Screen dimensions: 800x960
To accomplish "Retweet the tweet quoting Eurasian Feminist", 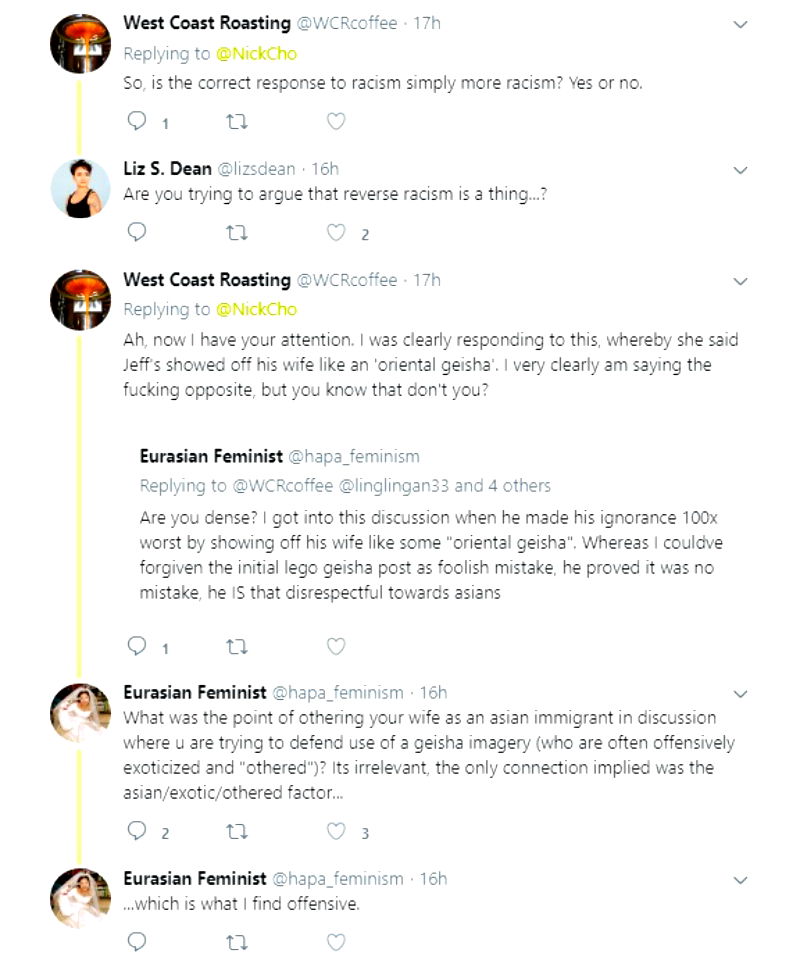I will (x=237, y=647).
